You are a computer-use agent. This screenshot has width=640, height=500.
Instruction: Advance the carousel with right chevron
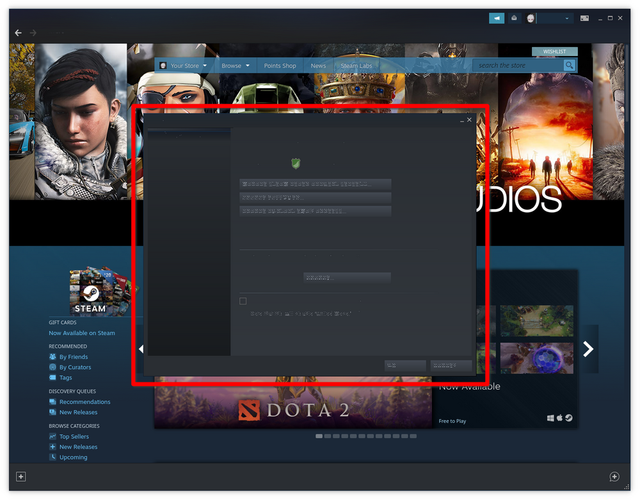[x=588, y=349]
